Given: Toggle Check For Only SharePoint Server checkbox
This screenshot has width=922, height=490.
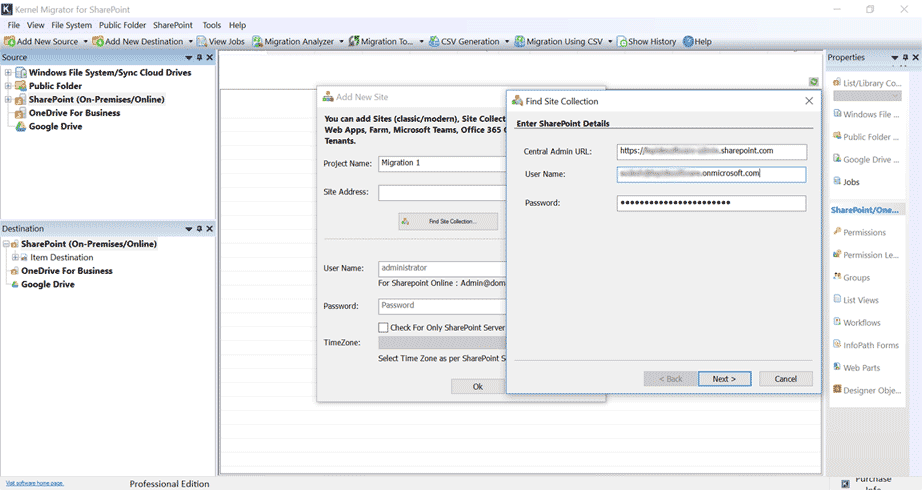Looking at the screenshot, I should 383,328.
